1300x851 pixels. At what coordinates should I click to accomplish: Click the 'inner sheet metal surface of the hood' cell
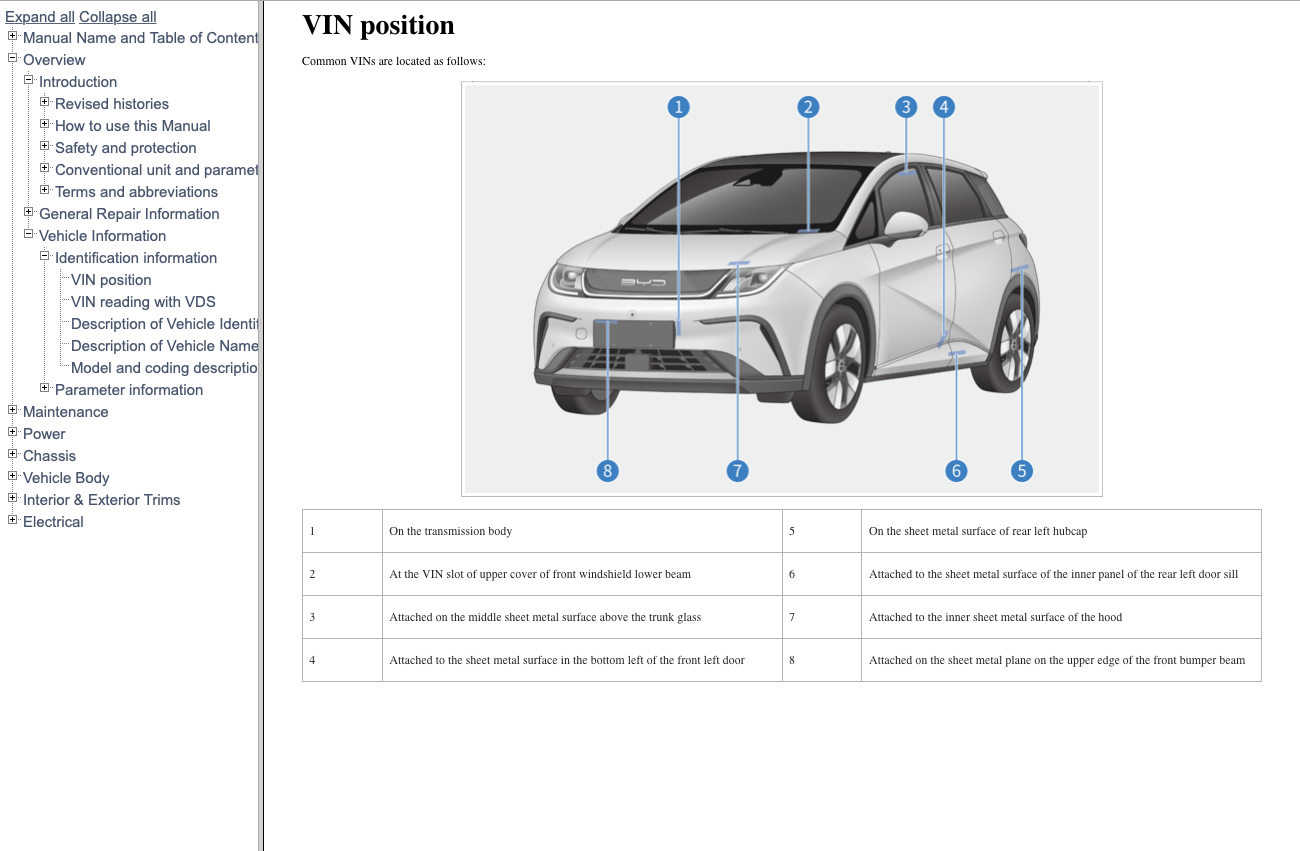coord(1061,617)
